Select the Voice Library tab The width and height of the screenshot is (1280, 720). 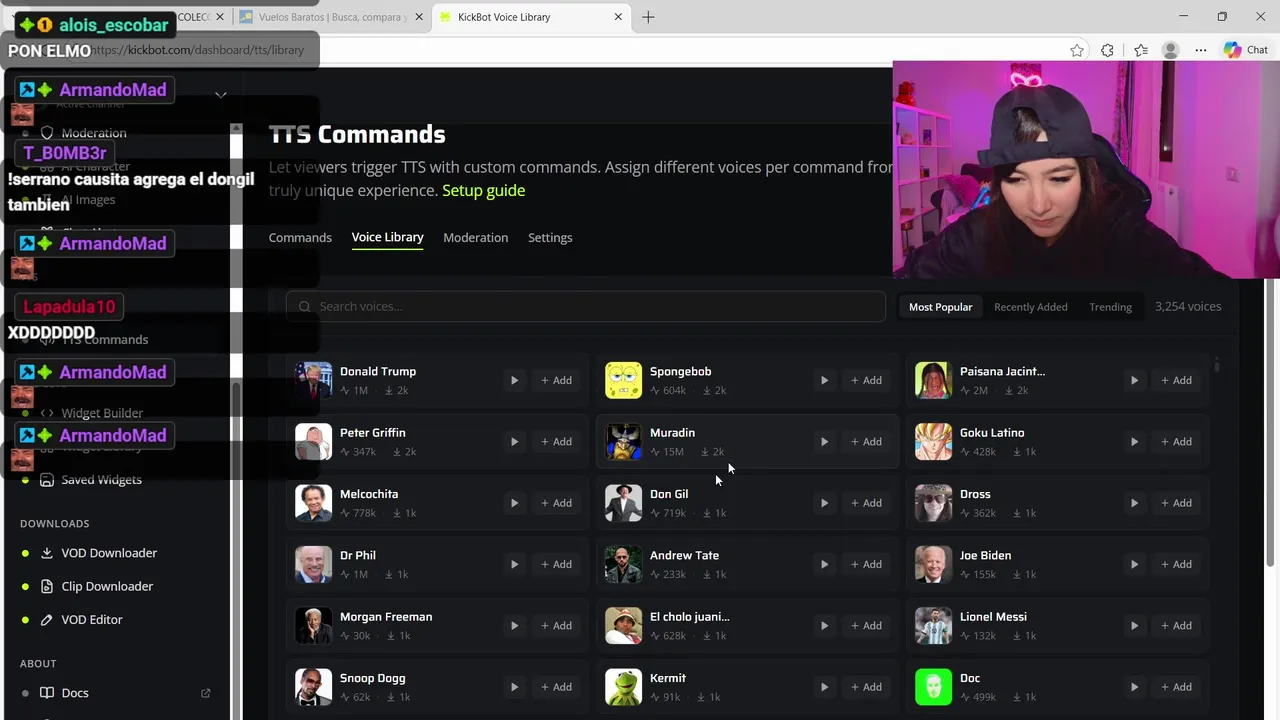(x=387, y=237)
